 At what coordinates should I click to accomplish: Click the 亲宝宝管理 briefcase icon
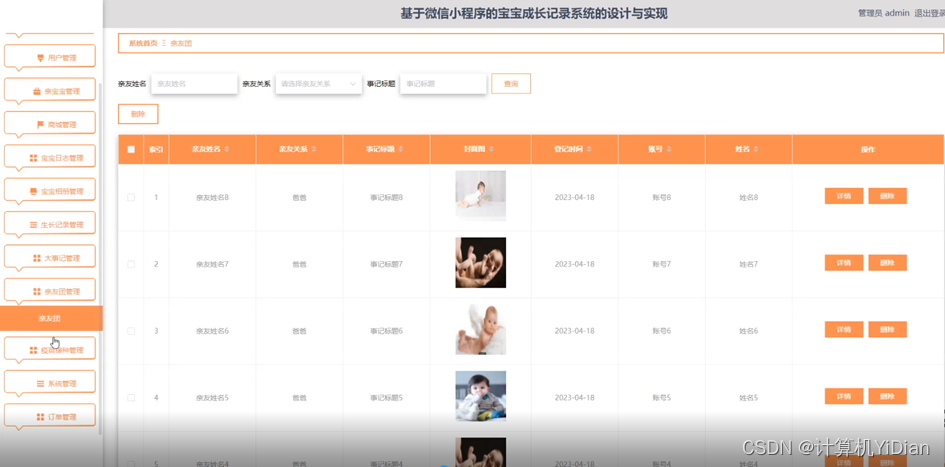37,92
